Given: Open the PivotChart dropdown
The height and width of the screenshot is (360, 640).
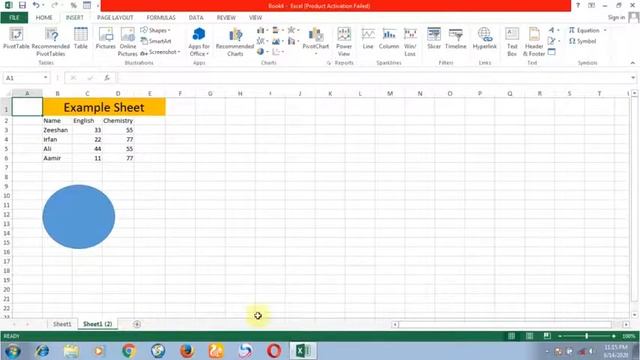Looking at the screenshot, I should point(316,53).
